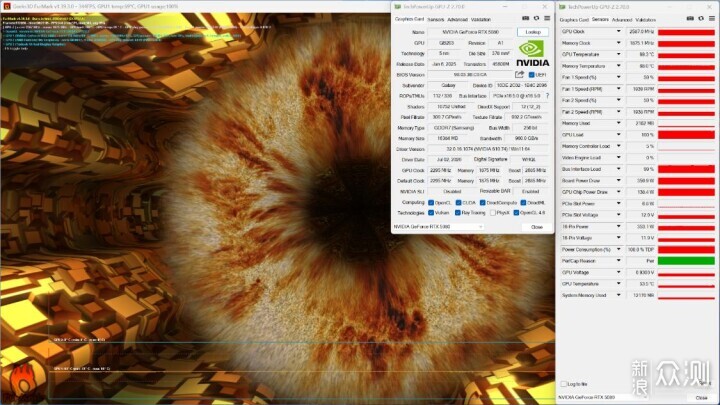720x405 pixels.
Task: Click the '2587.0 MHz' GPU Clock reading
Action: (x=641, y=31)
